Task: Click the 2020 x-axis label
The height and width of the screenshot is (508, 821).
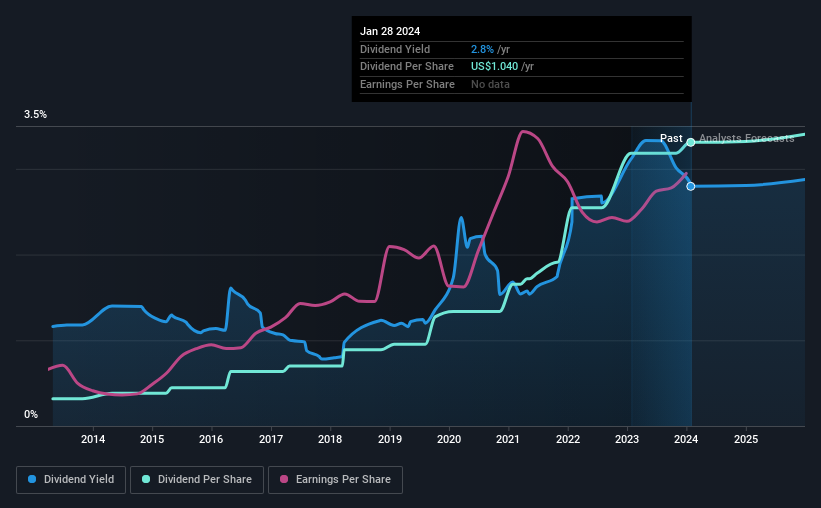Action: tap(449, 439)
